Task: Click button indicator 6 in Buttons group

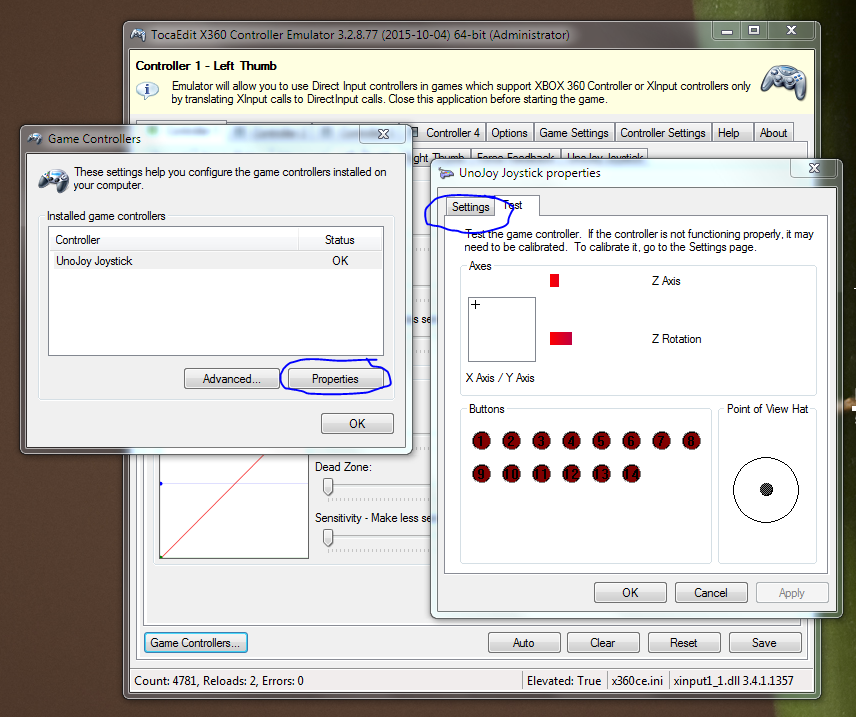Action: click(x=631, y=441)
